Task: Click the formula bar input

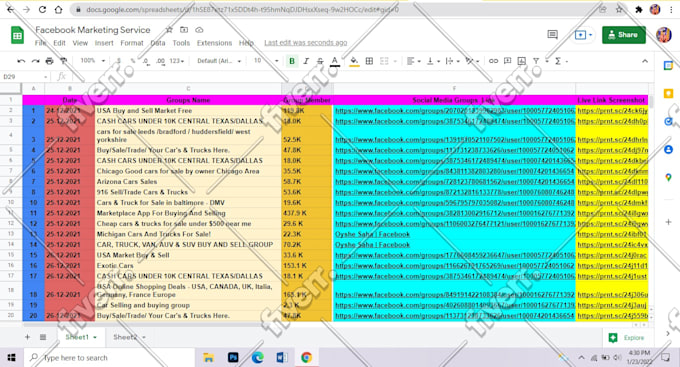Action: (360, 77)
